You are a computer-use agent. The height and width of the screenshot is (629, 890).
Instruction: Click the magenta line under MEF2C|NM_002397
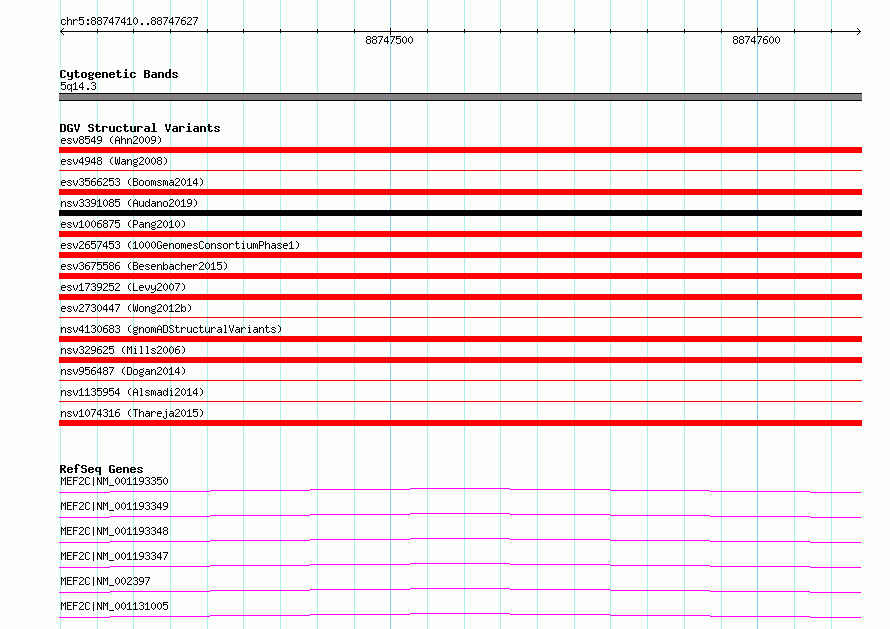(460, 590)
